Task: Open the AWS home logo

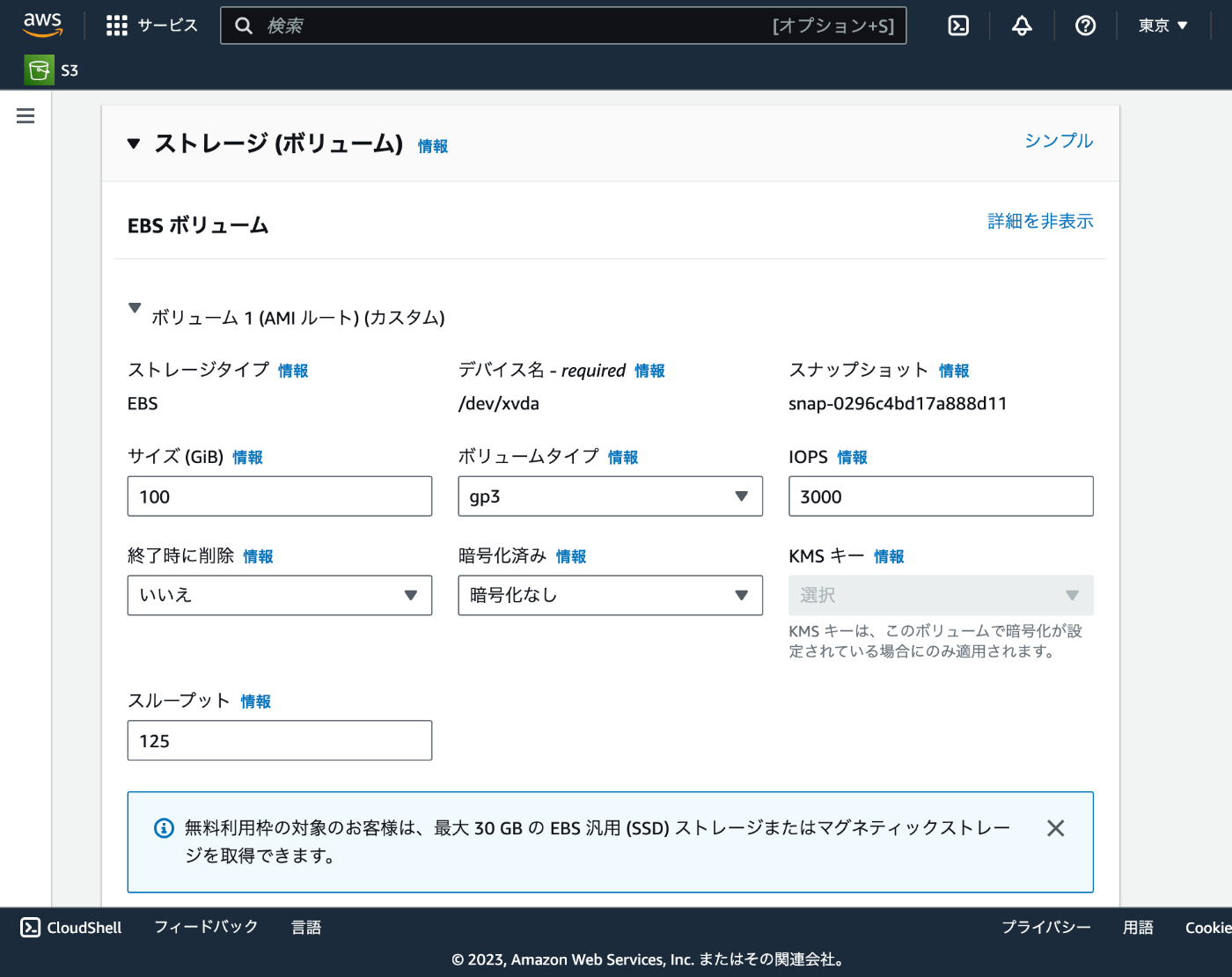Action: click(x=42, y=25)
